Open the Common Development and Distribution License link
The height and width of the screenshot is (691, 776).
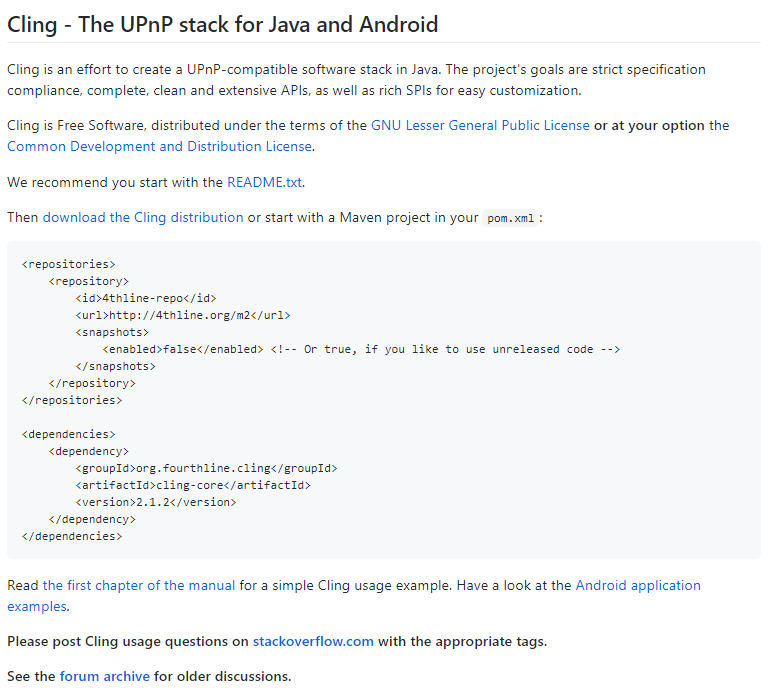(x=159, y=147)
